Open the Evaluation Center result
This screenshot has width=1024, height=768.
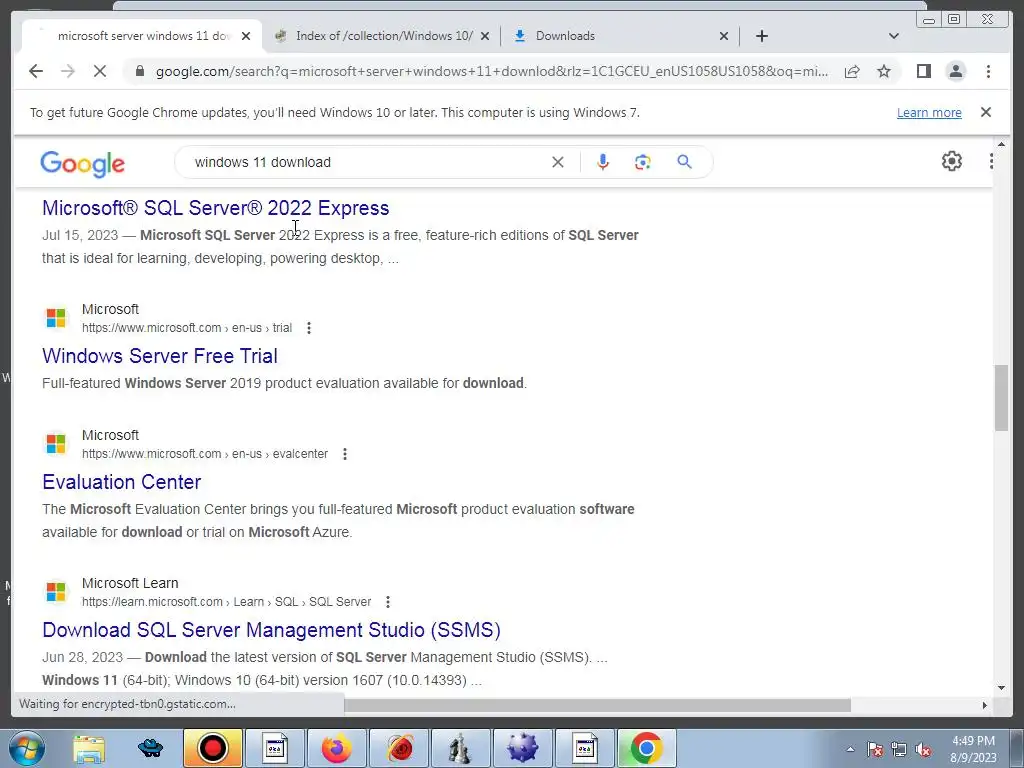click(121, 482)
